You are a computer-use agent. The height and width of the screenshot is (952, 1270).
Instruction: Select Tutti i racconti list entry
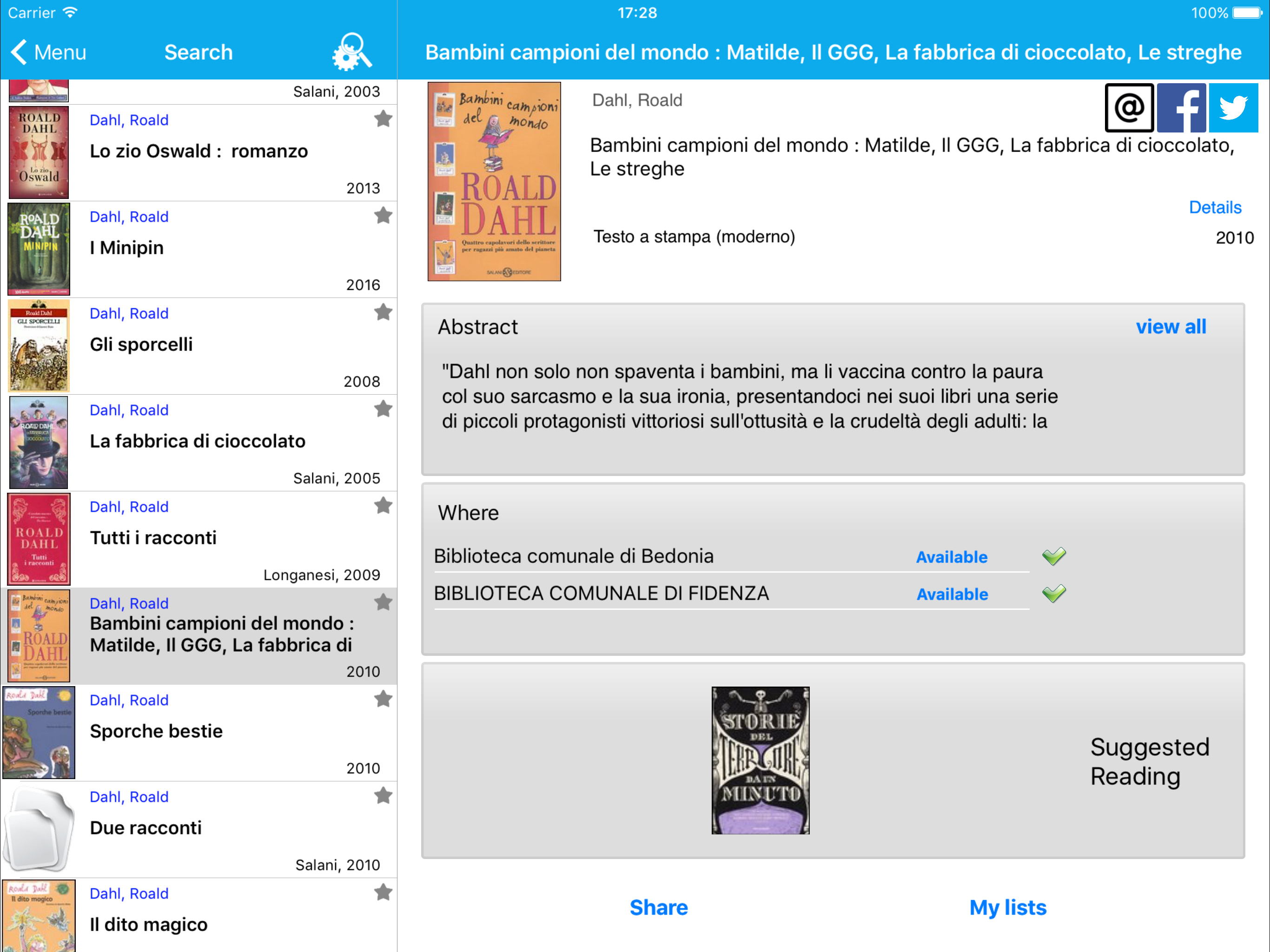click(x=153, y=537)
